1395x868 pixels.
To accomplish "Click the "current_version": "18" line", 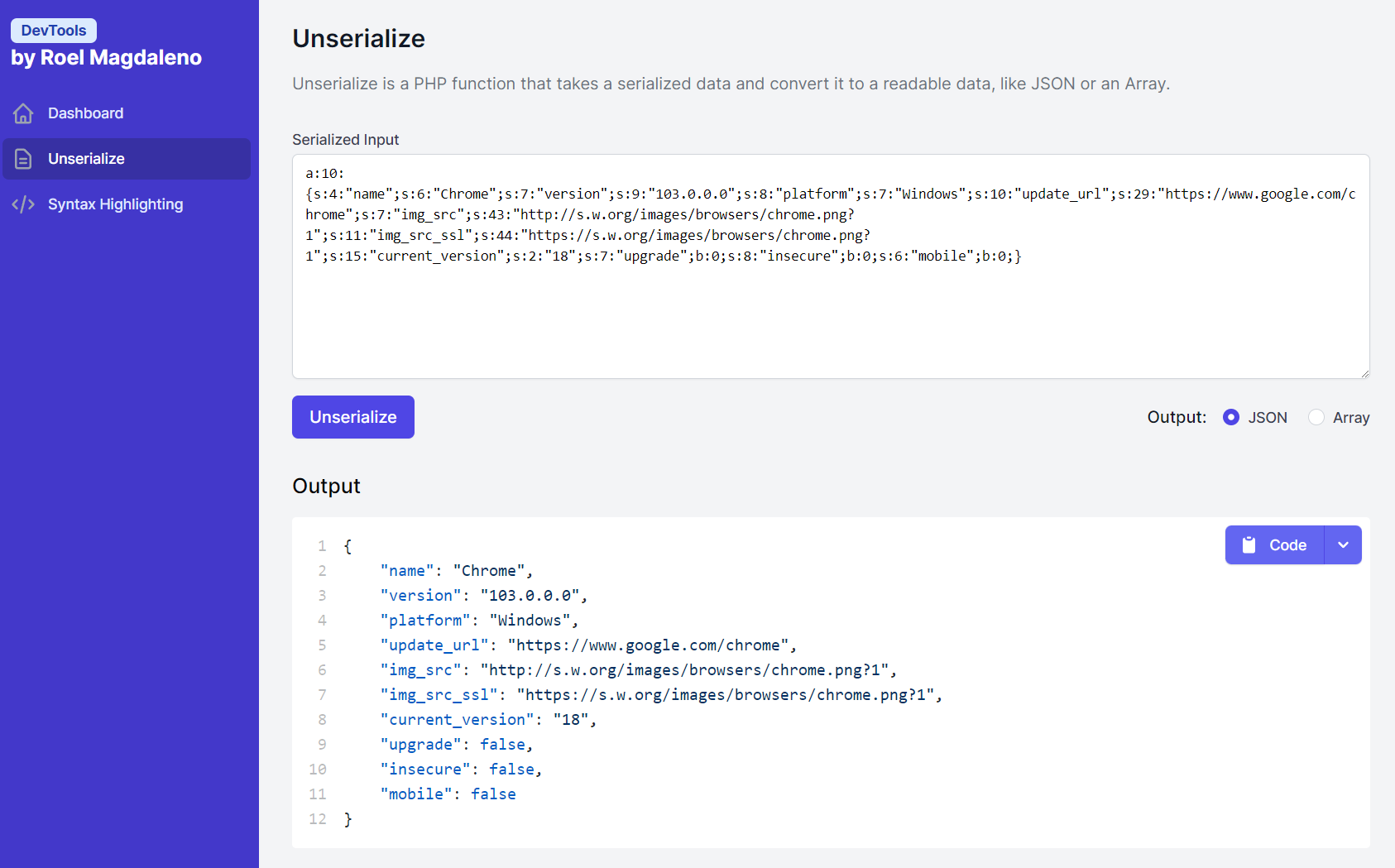I will point(488,720).
